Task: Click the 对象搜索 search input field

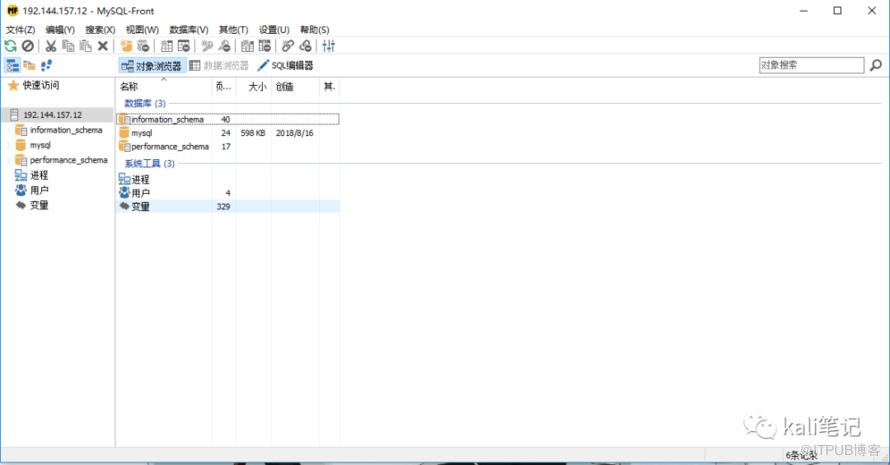Action: [812, 65]
